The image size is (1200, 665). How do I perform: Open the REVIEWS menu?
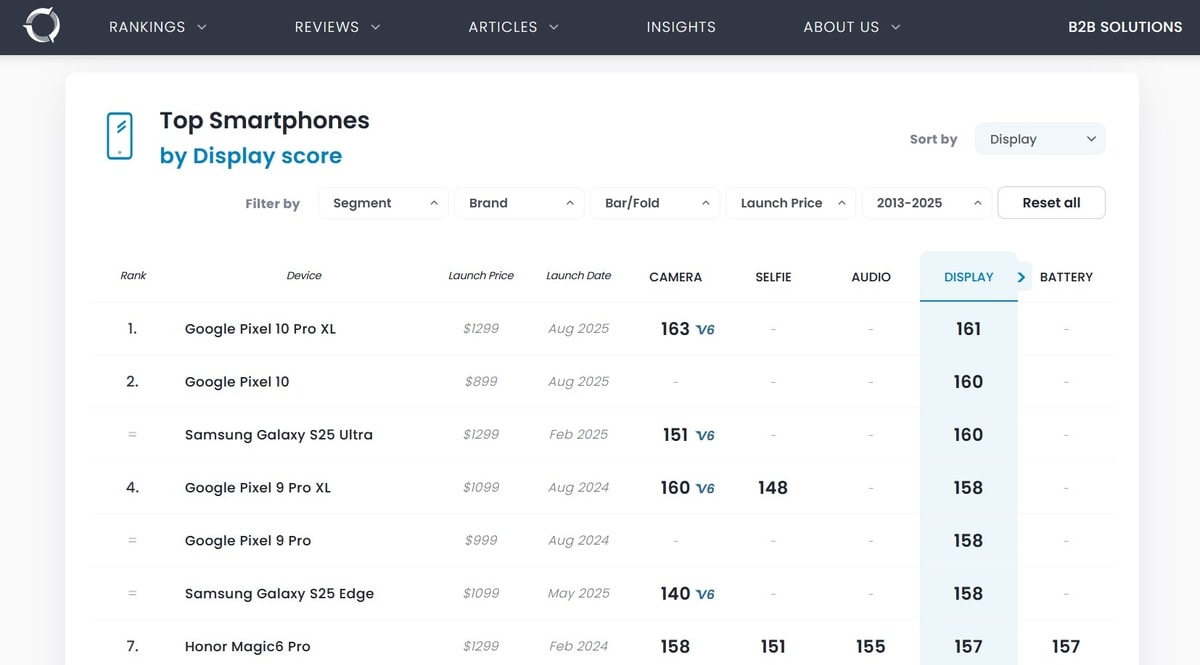(x=338, y=27)
